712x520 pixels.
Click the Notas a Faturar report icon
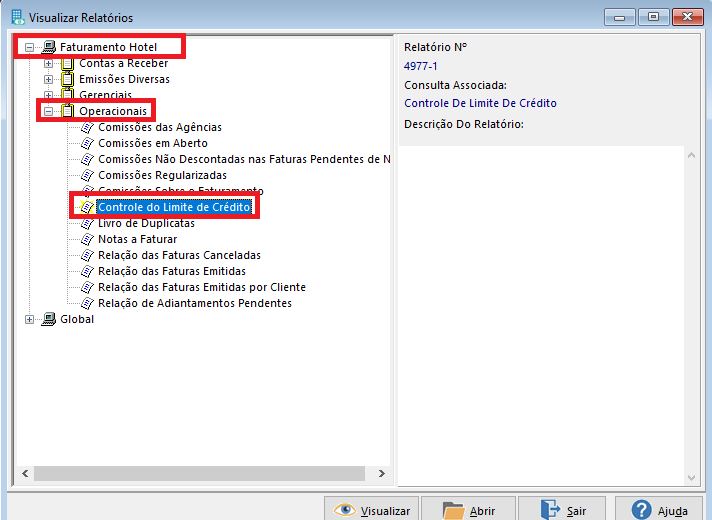87,239
